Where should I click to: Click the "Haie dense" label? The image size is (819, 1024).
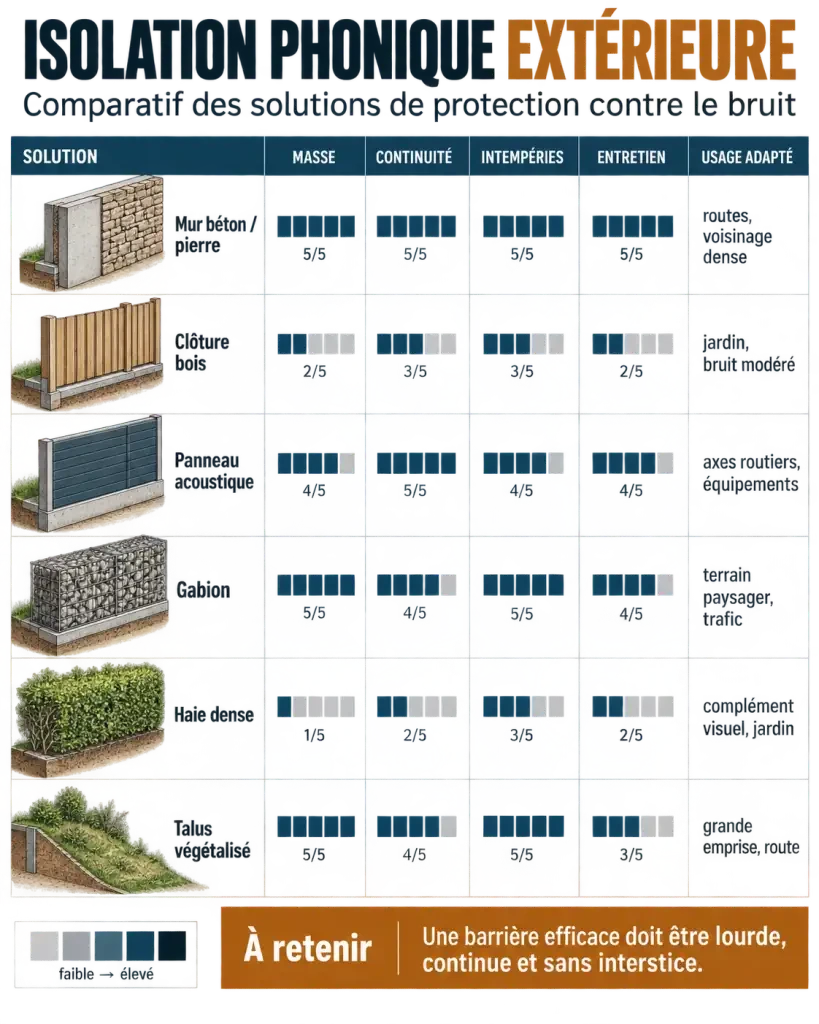pyautogui.click(x=214, y=714)
